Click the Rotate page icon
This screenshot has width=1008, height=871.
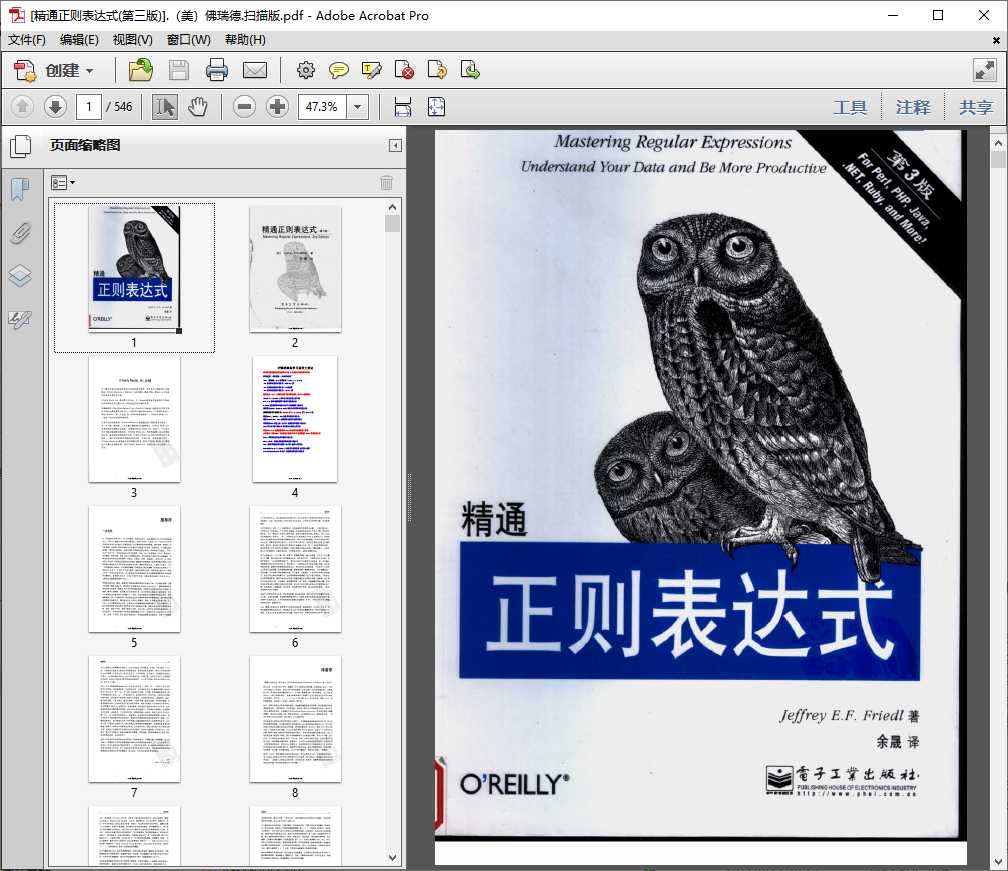(x=437, y=70)
